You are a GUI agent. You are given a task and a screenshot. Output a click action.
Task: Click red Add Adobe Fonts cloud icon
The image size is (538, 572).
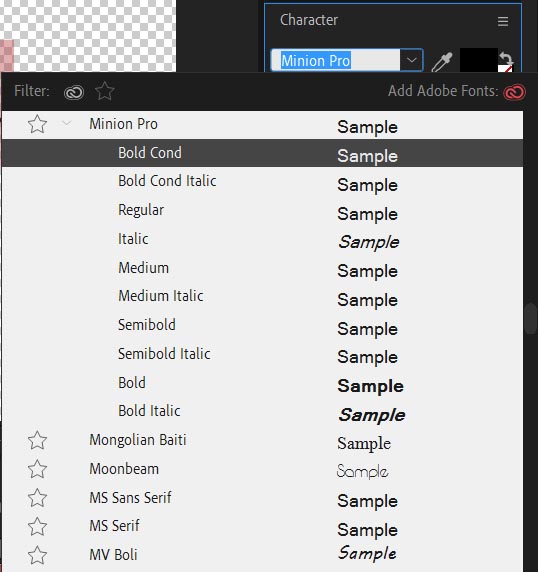[x=514, y=92]
